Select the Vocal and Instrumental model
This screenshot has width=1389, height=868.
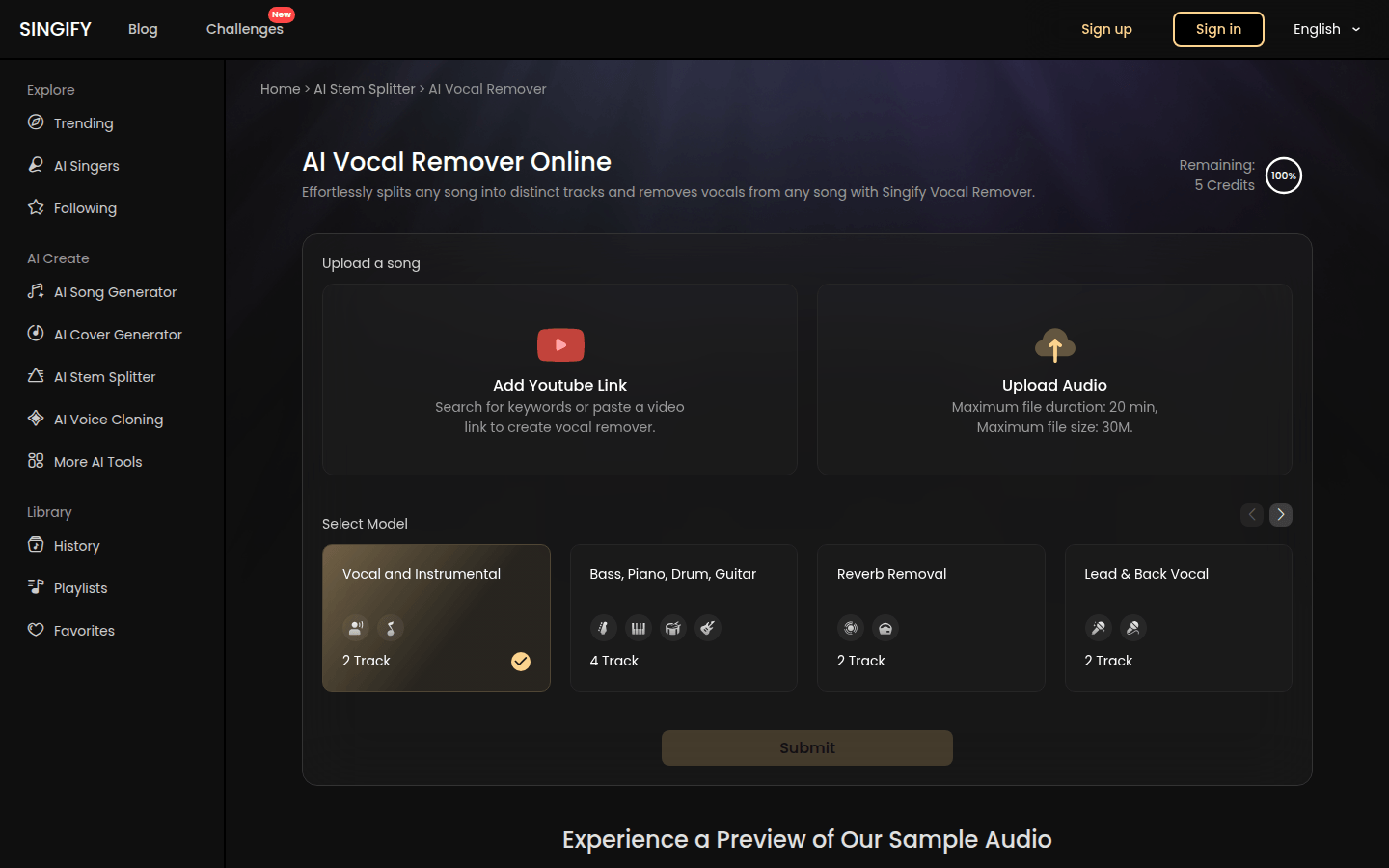point(436,617)
